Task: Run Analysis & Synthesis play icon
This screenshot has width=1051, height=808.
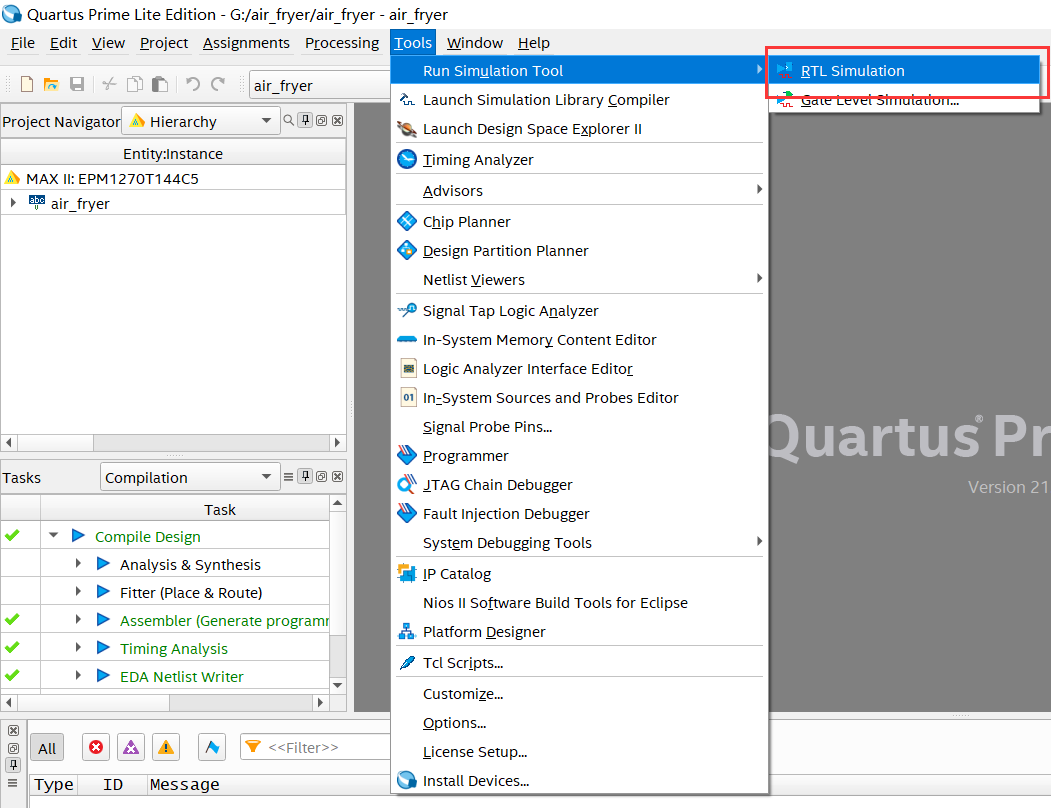Action: click(103, 564)
